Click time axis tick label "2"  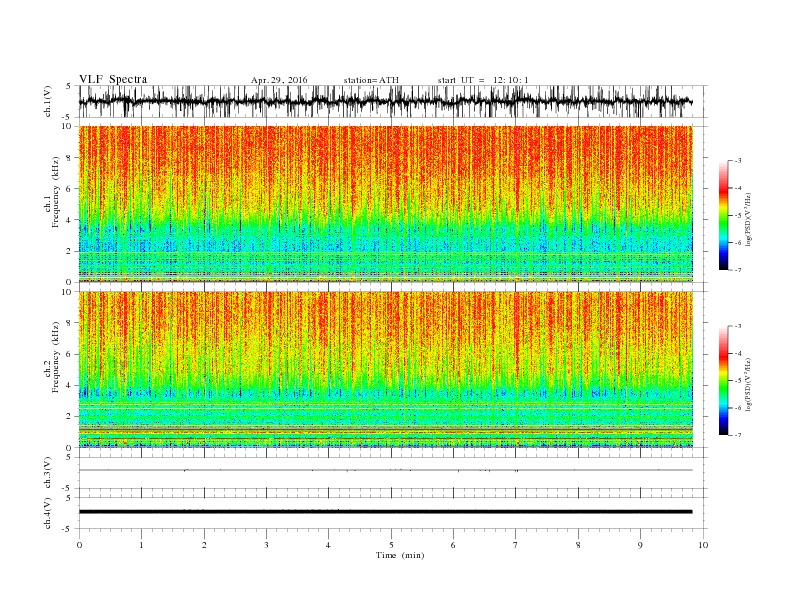204,545
